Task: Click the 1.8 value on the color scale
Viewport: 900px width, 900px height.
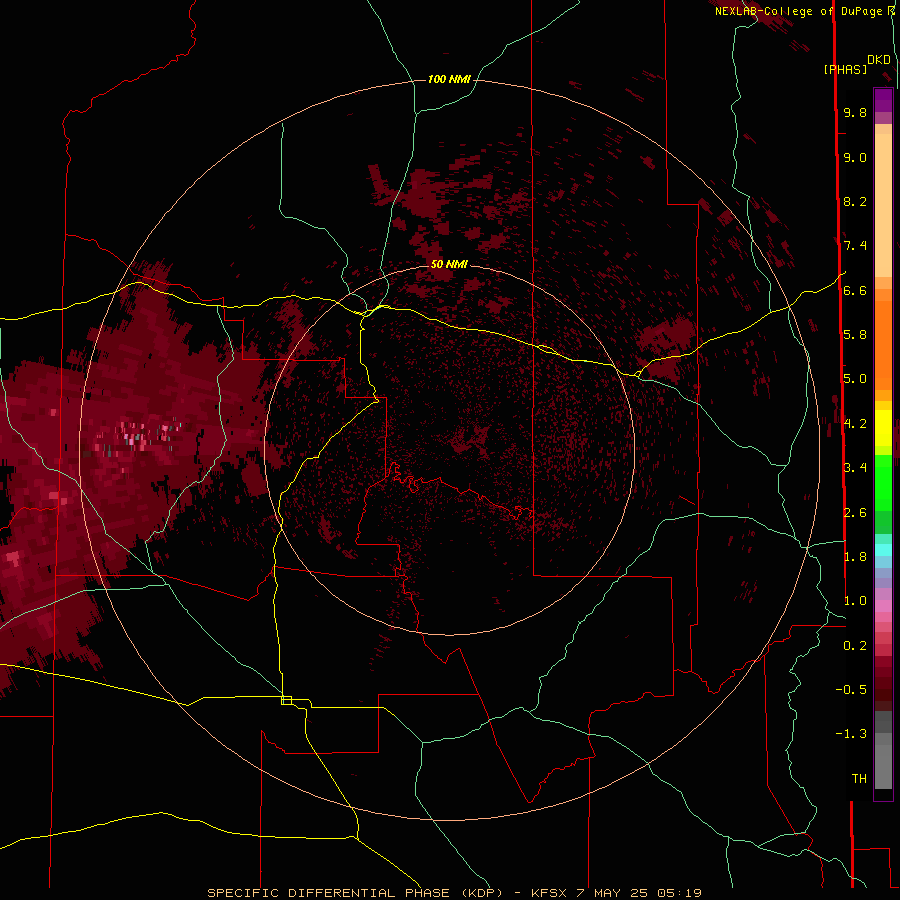Action: pyautogui.click(x=855, y=557)
